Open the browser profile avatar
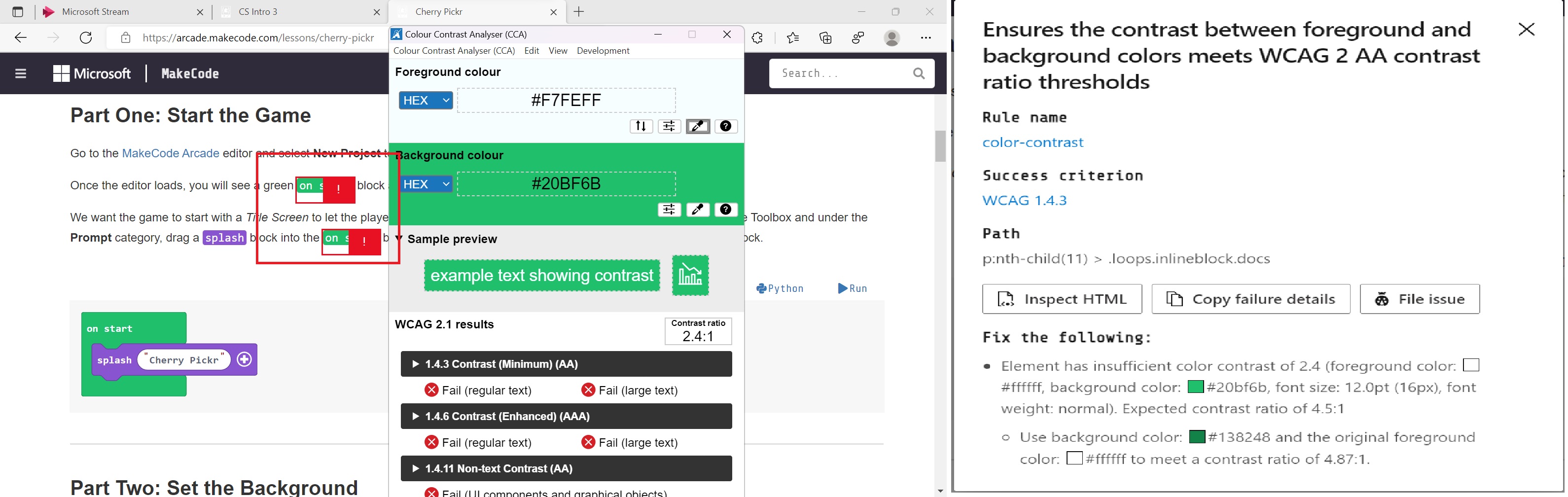The height and width of the screenshot is (497, 1568). tap(892, 37)
